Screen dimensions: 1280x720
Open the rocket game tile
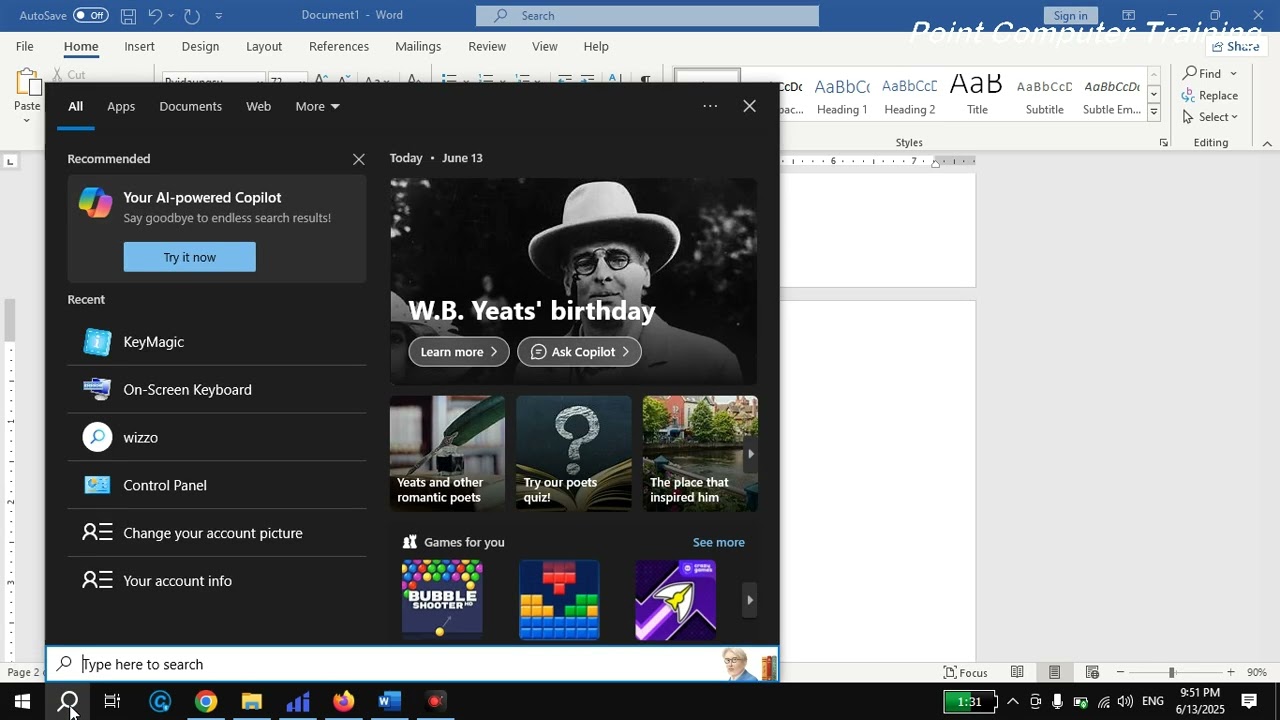coord(676,599)
